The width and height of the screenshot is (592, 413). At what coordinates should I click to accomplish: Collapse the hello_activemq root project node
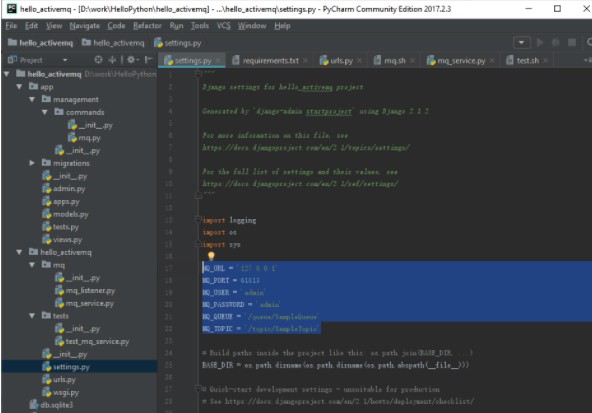coord(6,74)
